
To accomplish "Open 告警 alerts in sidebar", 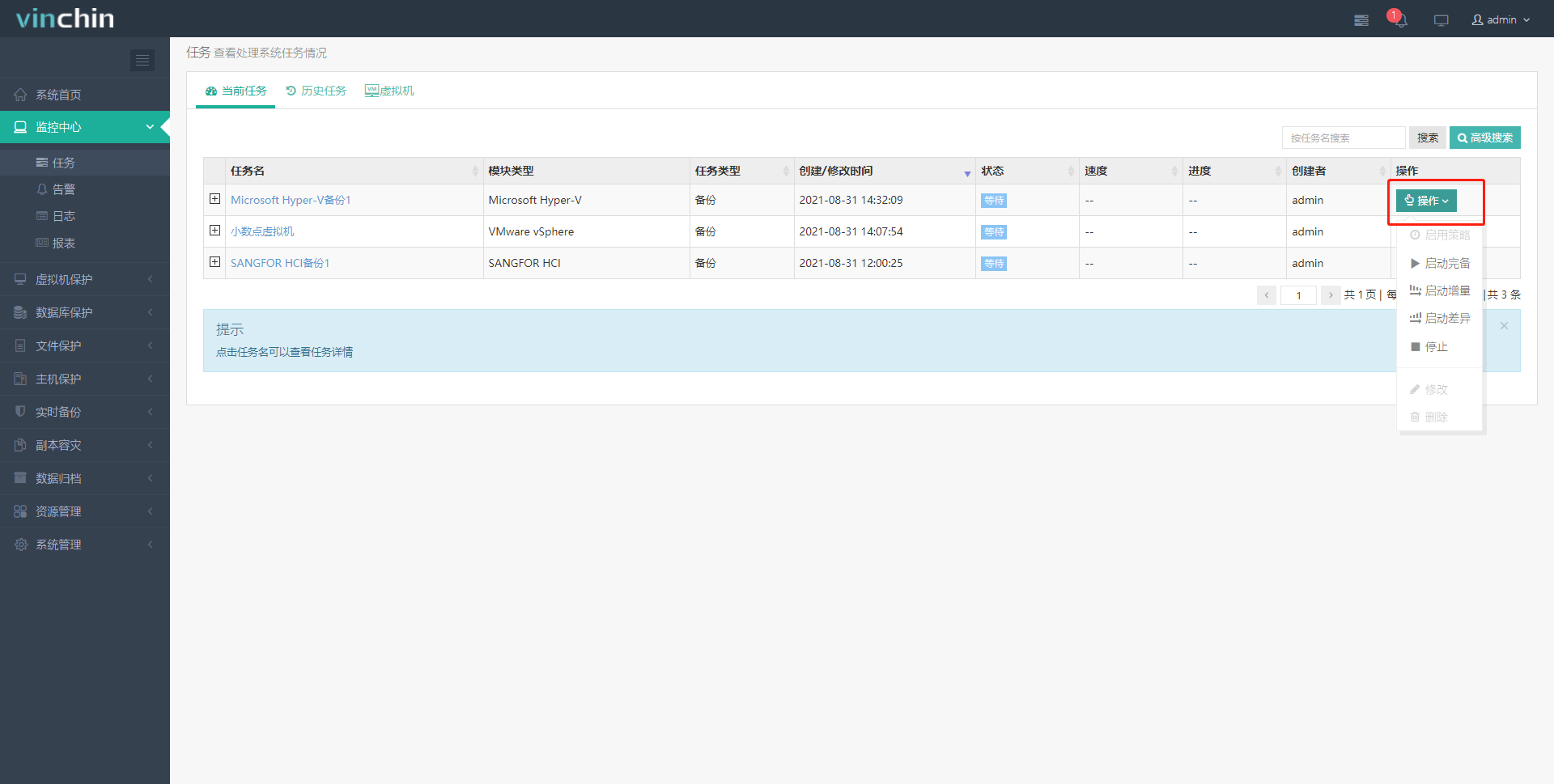I will coord(63,189).
